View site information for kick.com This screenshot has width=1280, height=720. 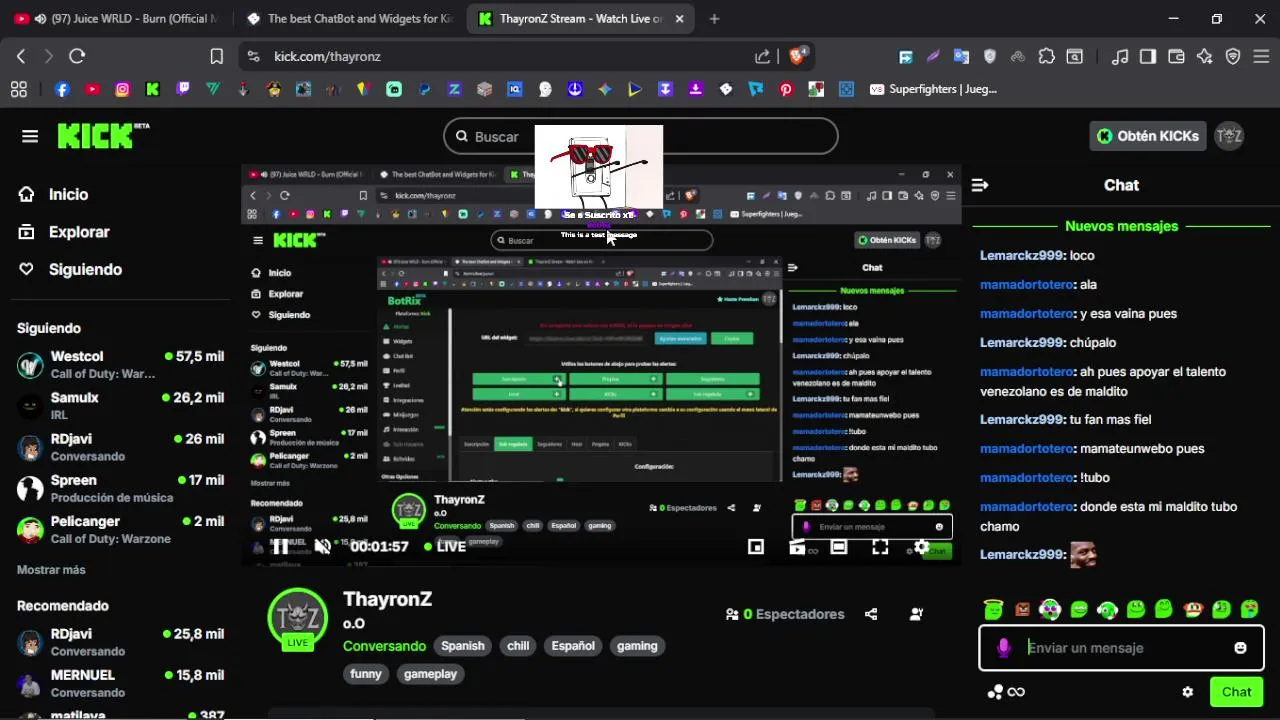(253, 57)
